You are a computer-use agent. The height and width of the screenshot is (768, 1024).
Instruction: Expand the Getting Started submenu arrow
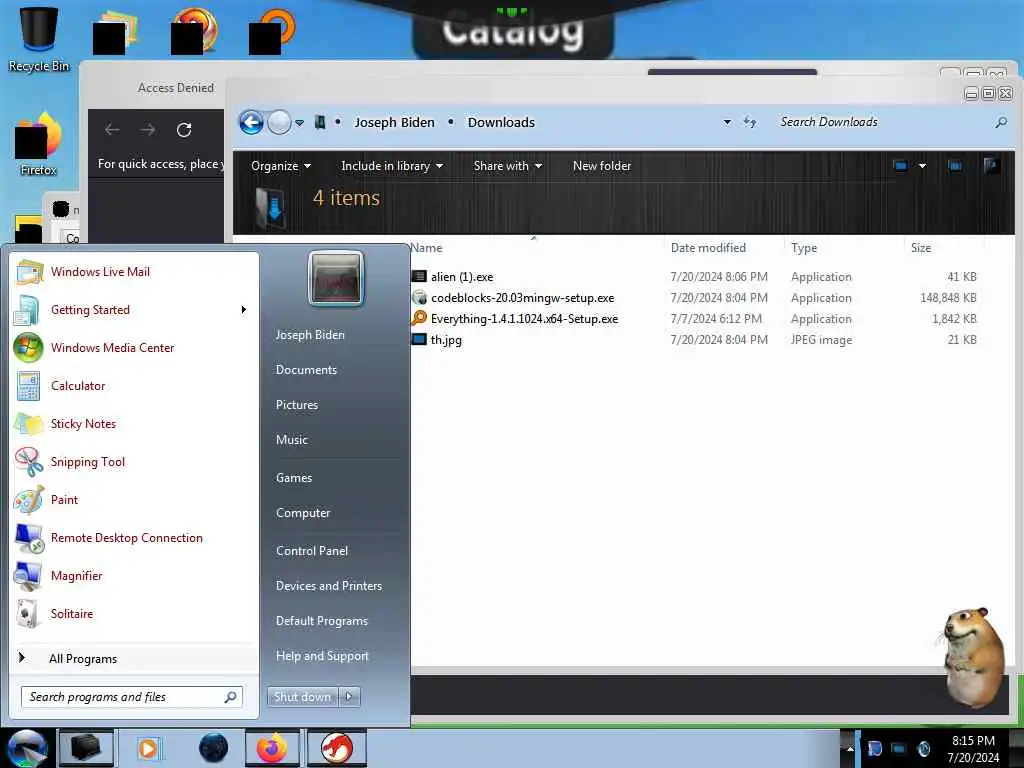tap(244, 310)
